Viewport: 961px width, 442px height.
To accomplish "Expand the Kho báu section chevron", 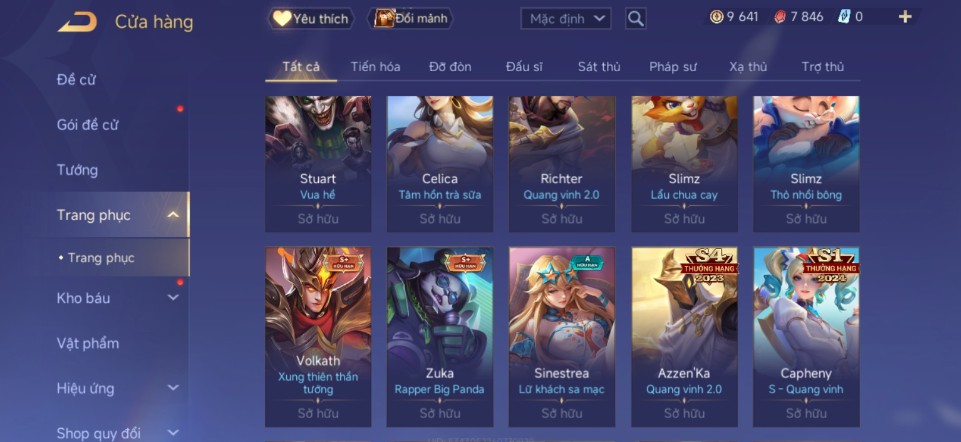I will [173, 298].
